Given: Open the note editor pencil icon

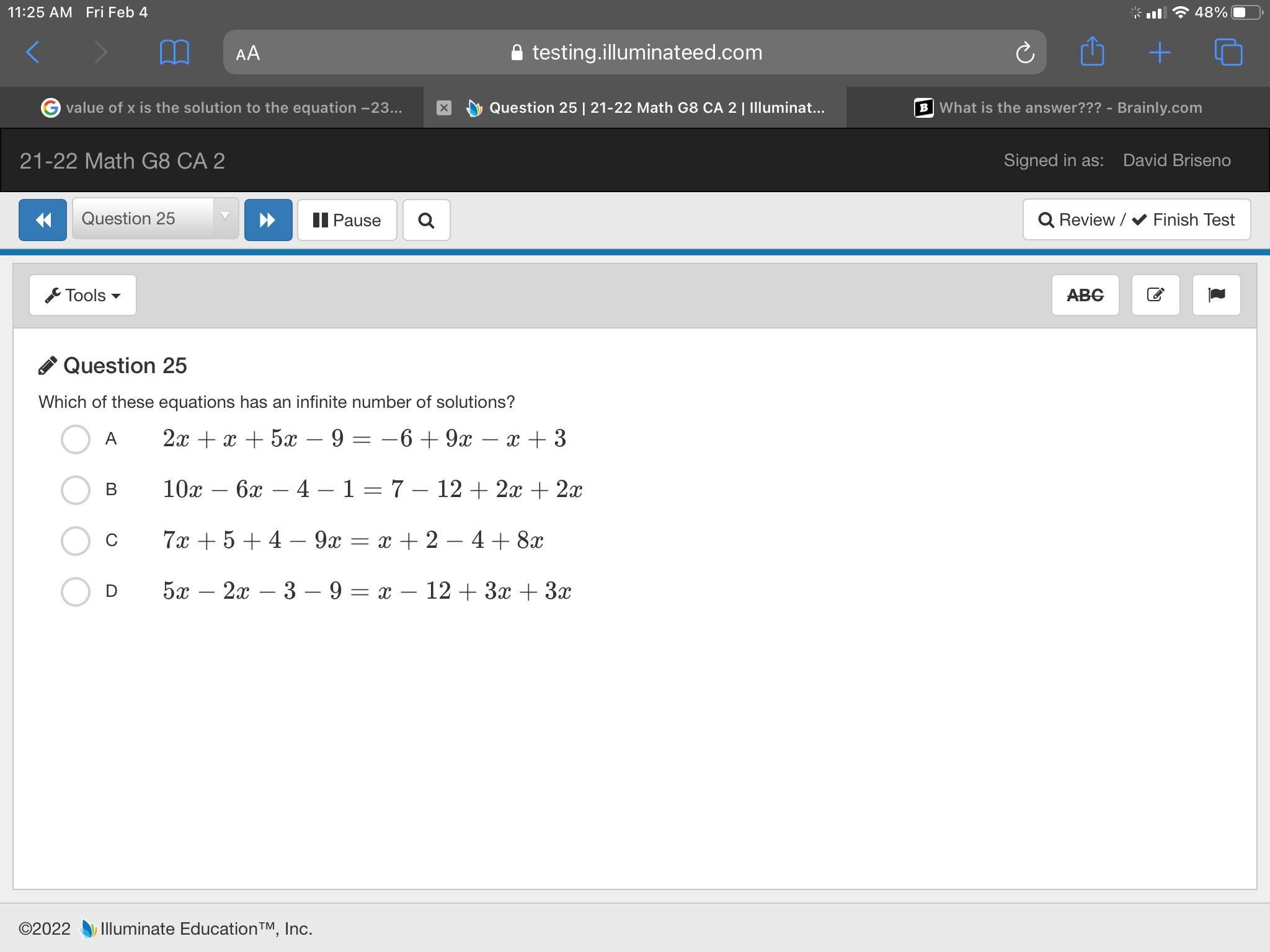Looking at the screenshot, I should pos(1155,295).
